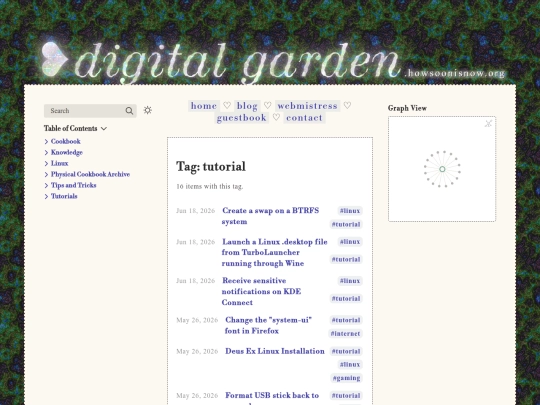The image size is (540, 405).
Task: Open Launch a Linux .desktop file article
Action: tap(274, 252)
